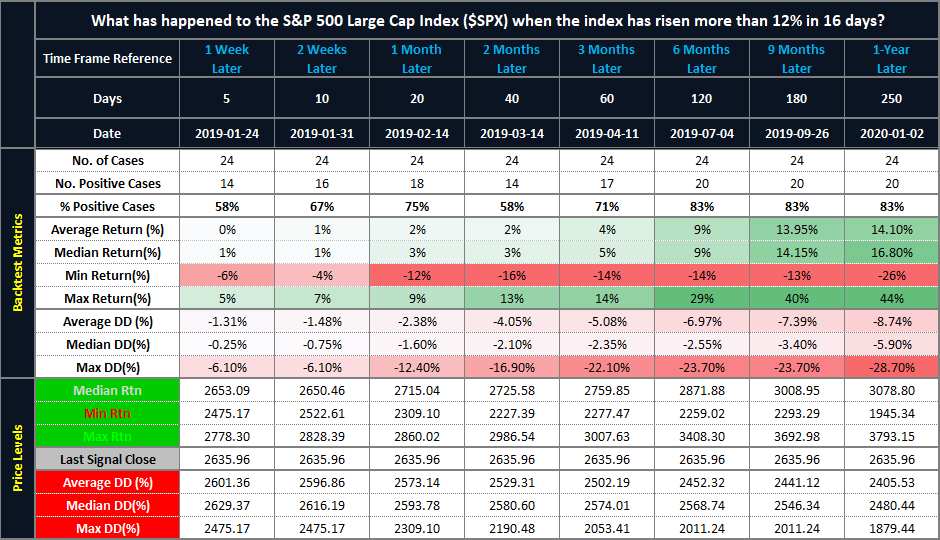Select the red -26% Min Return cell
Viewport: 940px width, 540px height.
coord(891,275)
